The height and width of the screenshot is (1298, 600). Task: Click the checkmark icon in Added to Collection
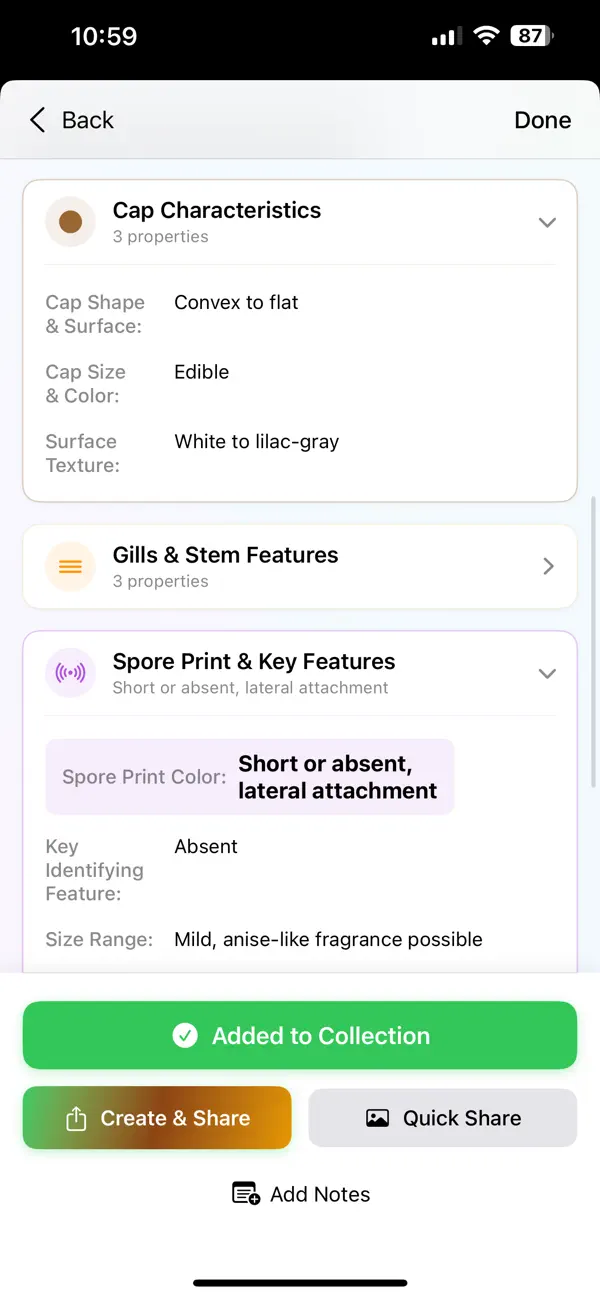(x=185, y=1035)
